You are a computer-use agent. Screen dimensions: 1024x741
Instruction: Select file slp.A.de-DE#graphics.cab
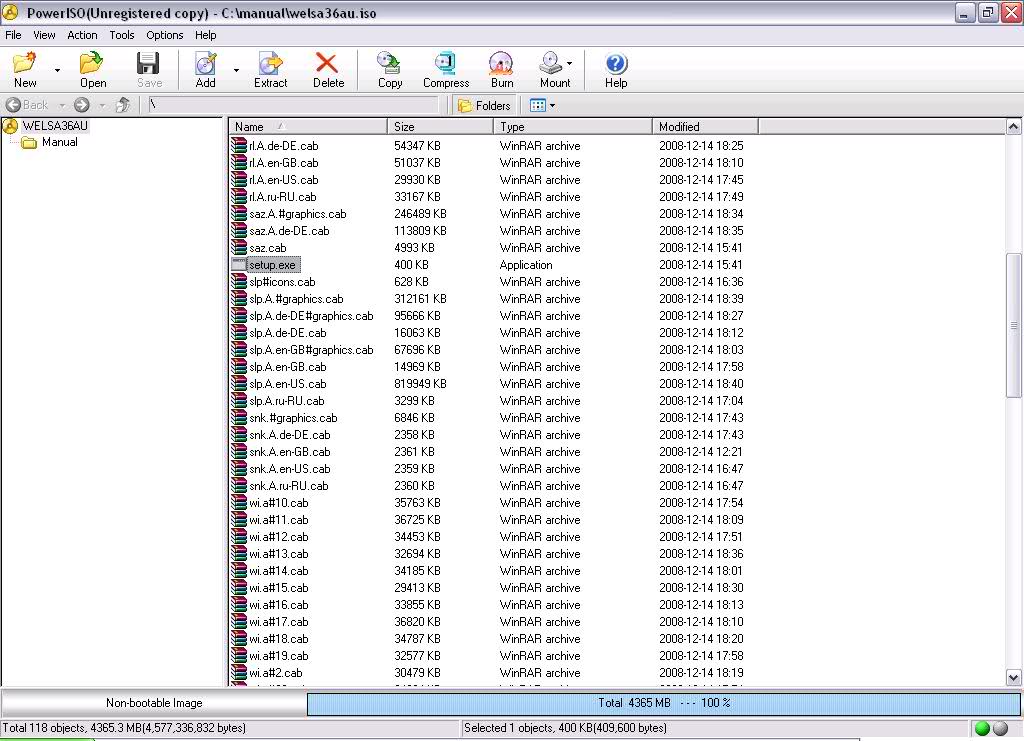coord(311,315)
